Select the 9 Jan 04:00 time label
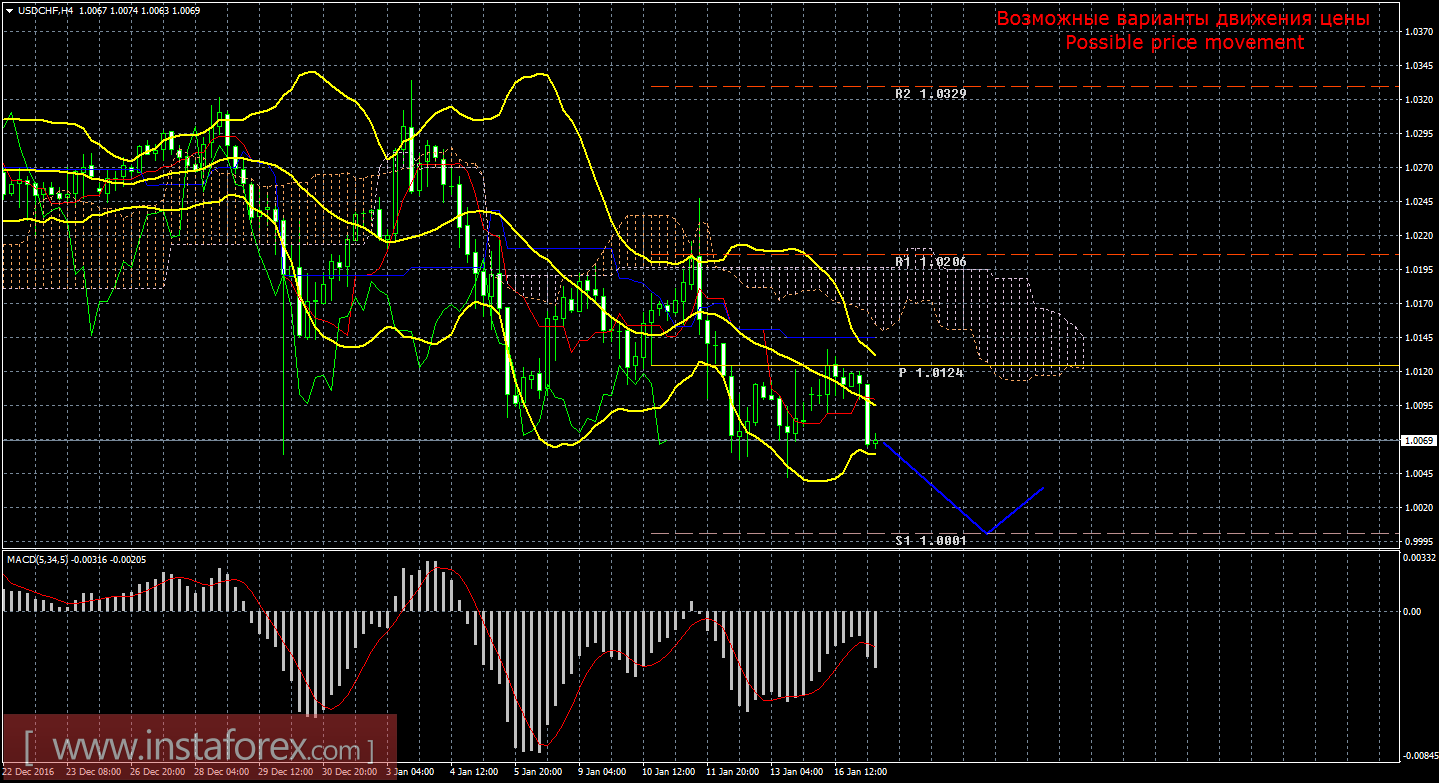The image size is (1439, 783). point(600,772)
